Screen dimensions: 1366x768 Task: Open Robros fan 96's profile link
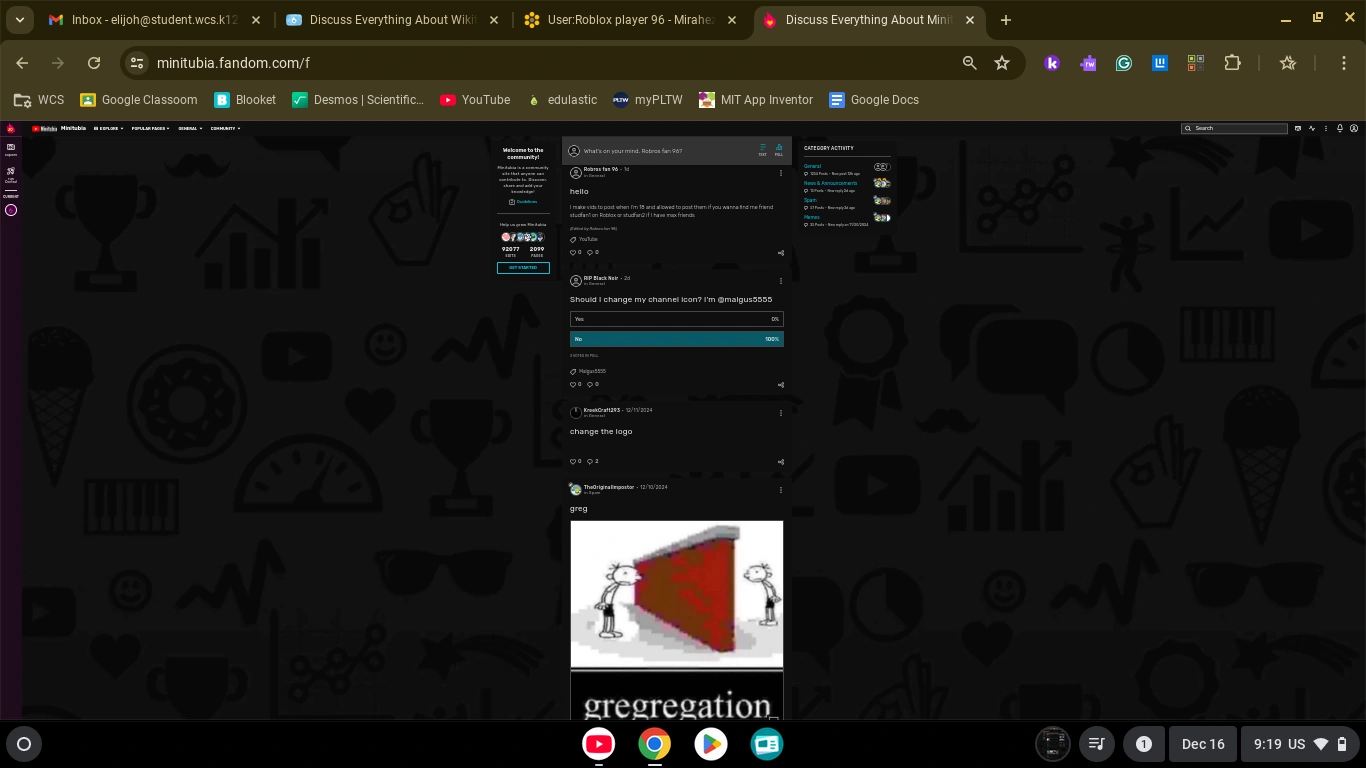(601, 169)
